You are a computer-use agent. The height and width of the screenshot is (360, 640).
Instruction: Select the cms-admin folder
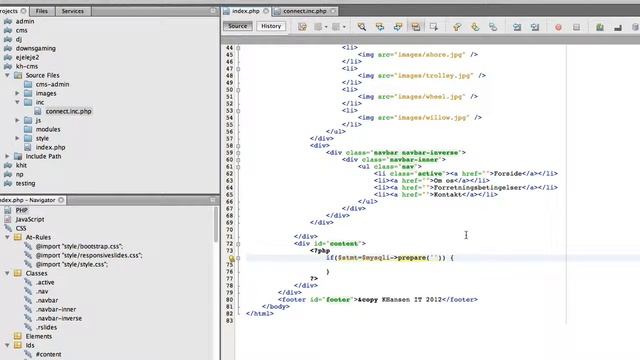52,84
